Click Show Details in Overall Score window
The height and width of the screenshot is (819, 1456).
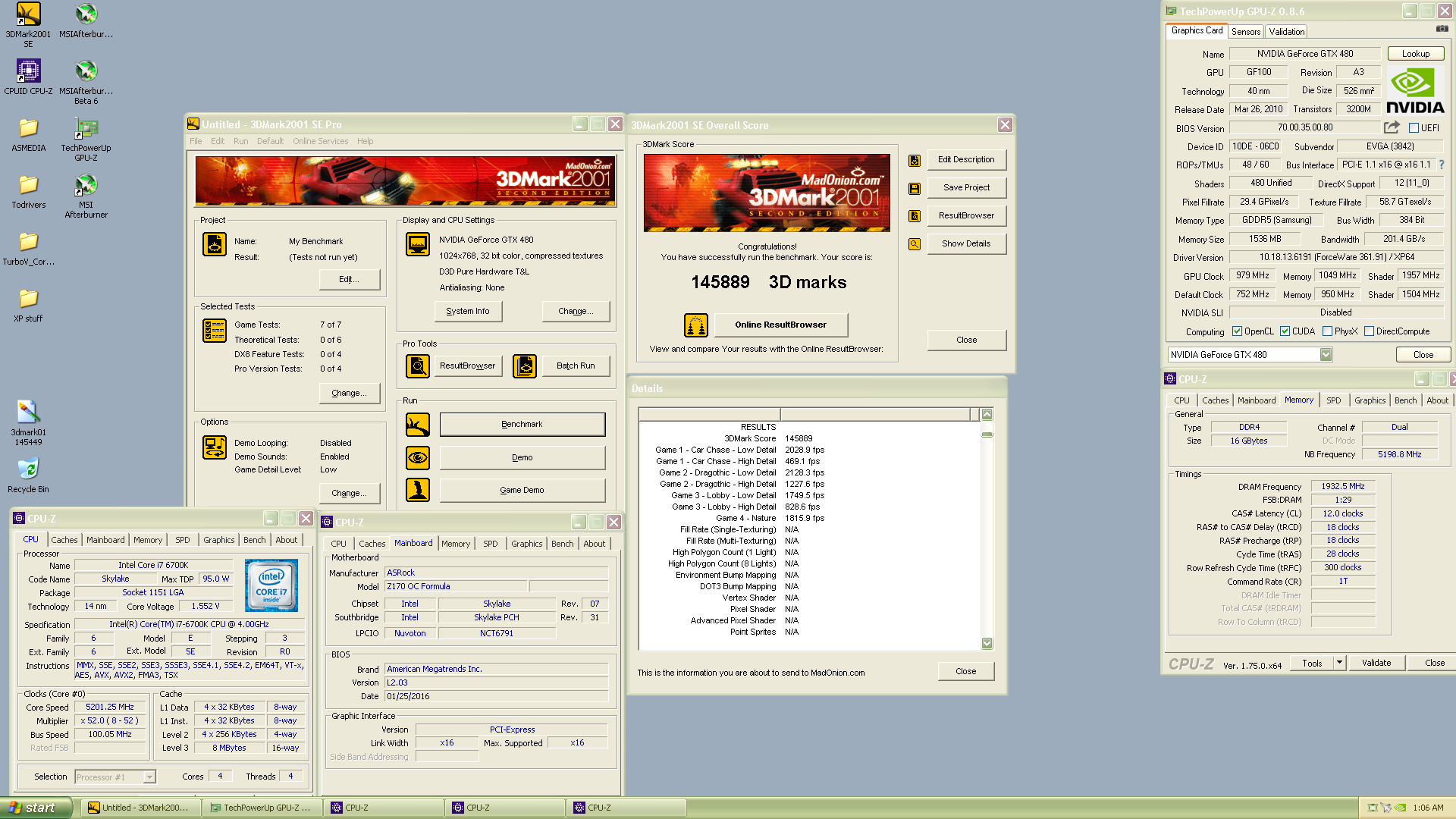tap(966, 244)
